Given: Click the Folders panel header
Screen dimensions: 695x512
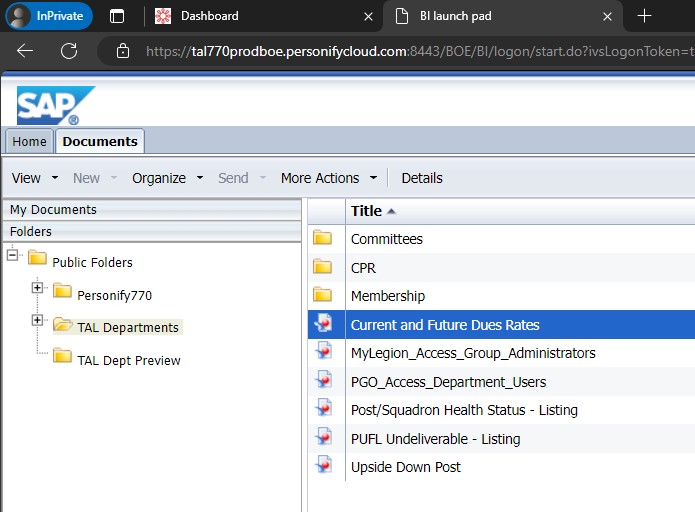Looking at the screenshot, I should [x=152, y=231].
